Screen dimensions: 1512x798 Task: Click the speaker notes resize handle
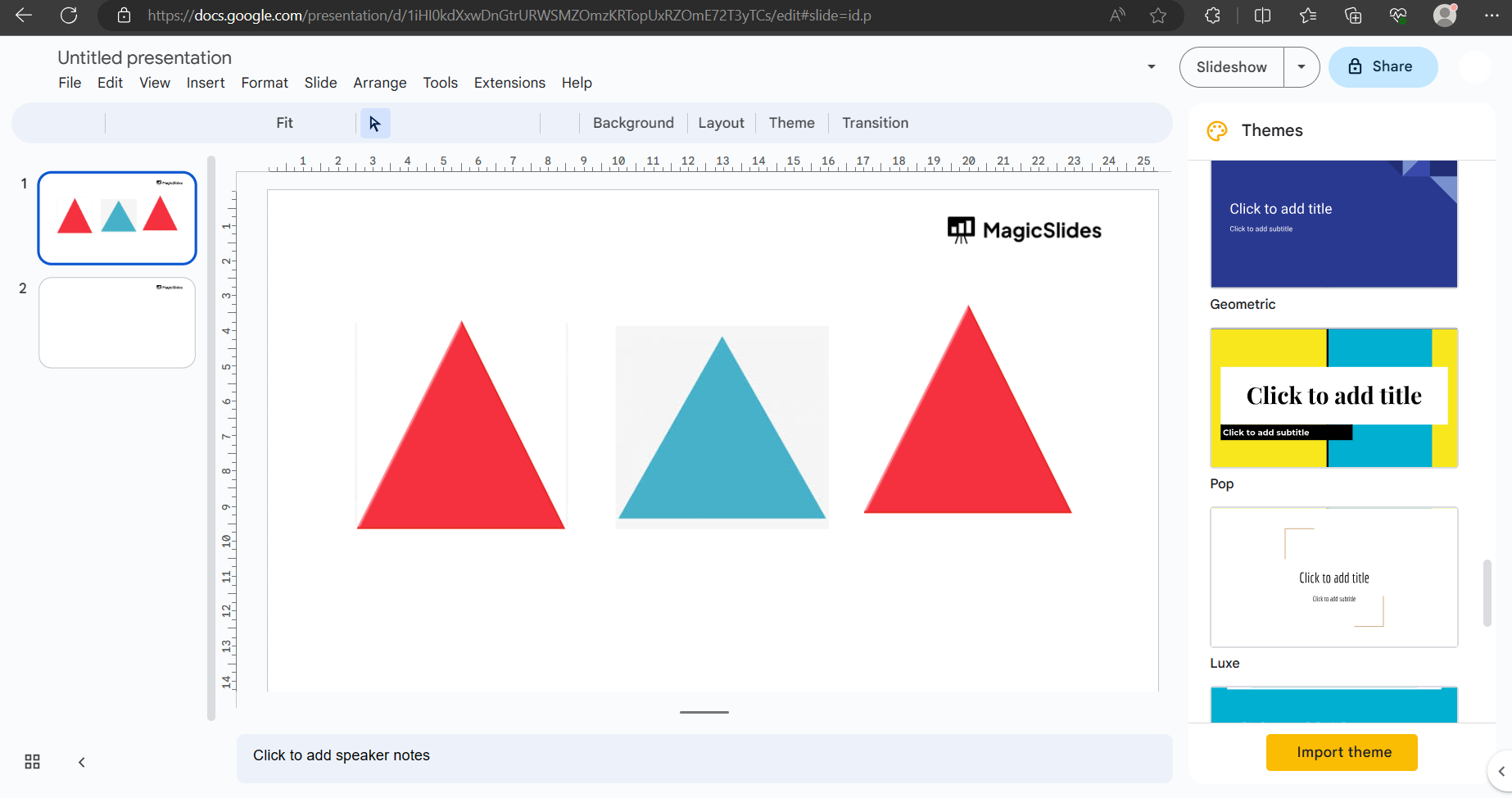click(x=704, y=712)
